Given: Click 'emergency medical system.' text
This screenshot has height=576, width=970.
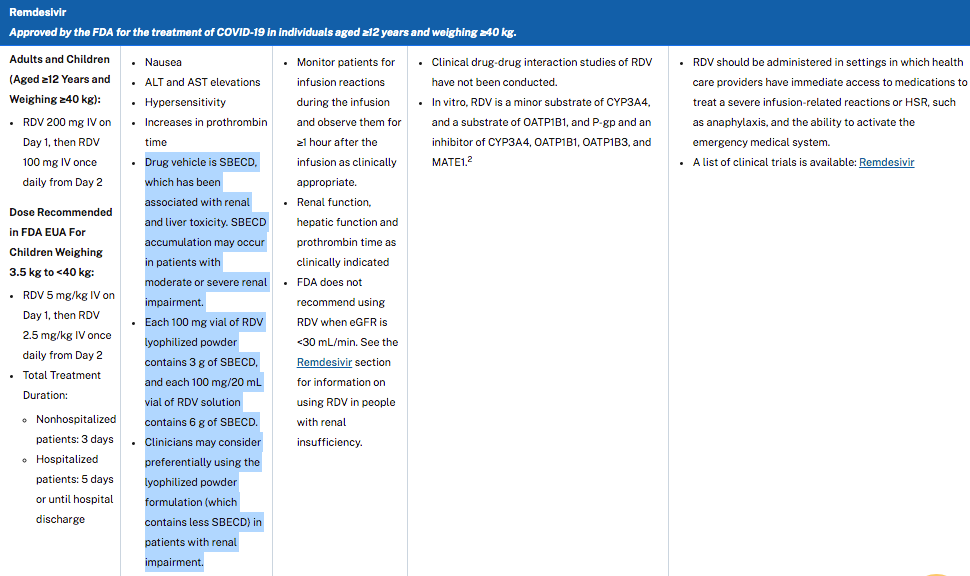Looking at the screenshot, I should click(x=761, y=142).
